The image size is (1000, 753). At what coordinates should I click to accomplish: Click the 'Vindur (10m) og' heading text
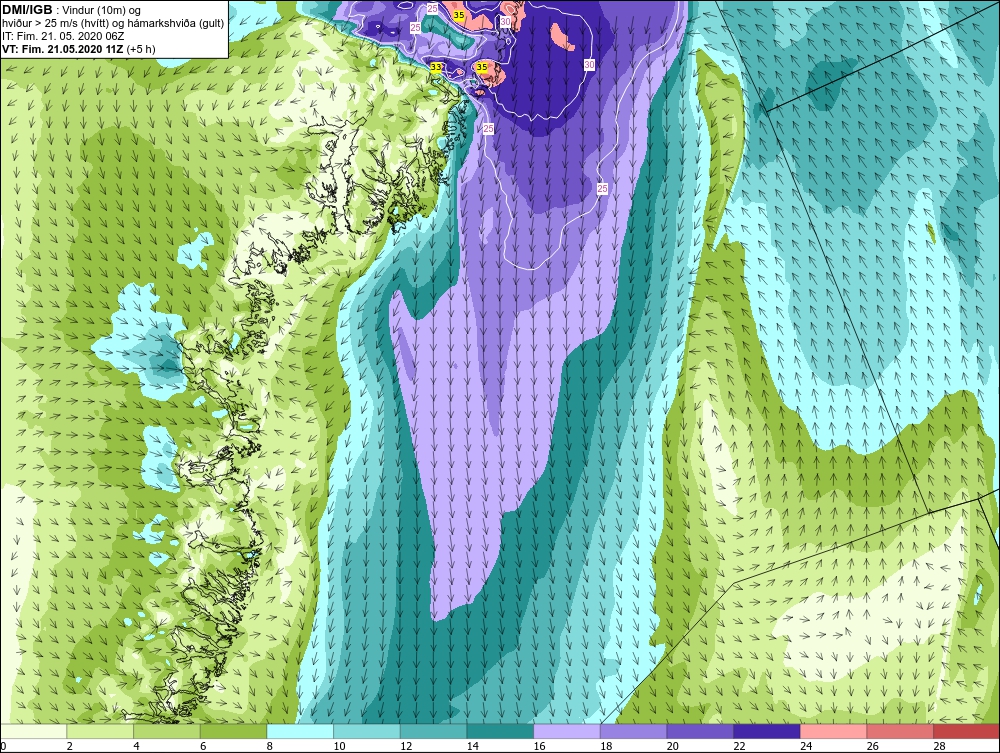(100, 10)
